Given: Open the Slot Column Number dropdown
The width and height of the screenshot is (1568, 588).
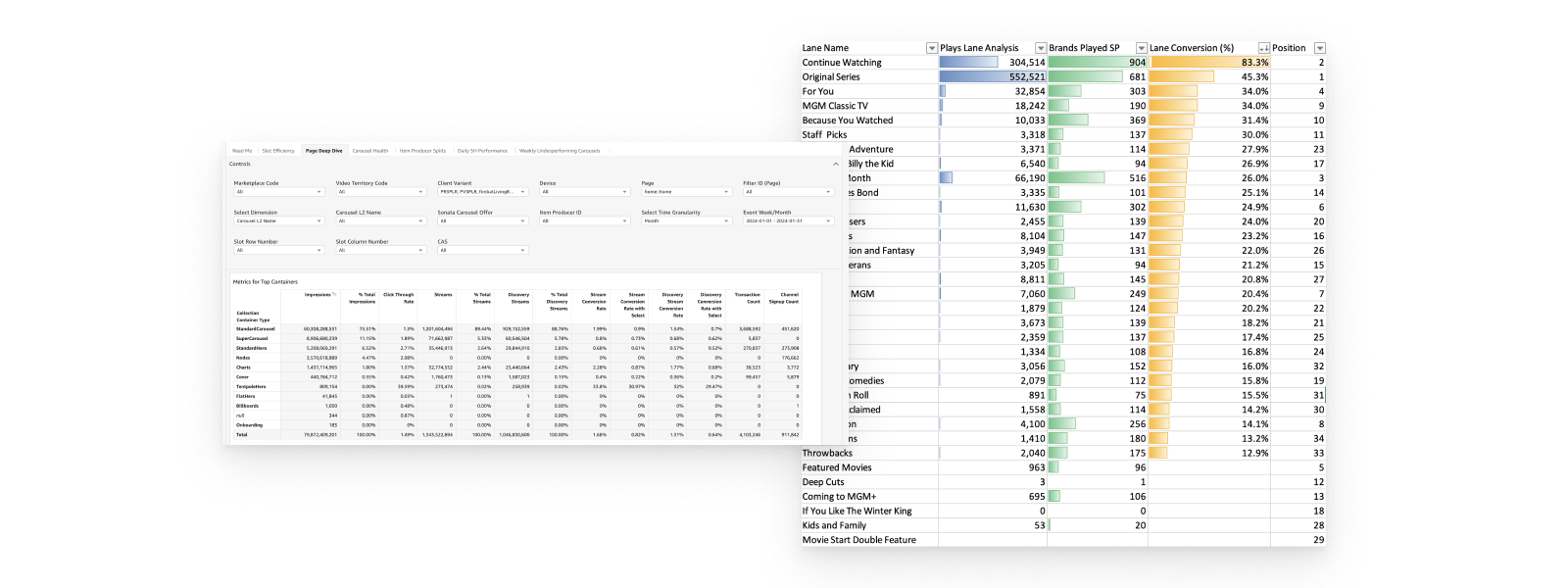Looking at the screenshot, I should coord(380,251).
